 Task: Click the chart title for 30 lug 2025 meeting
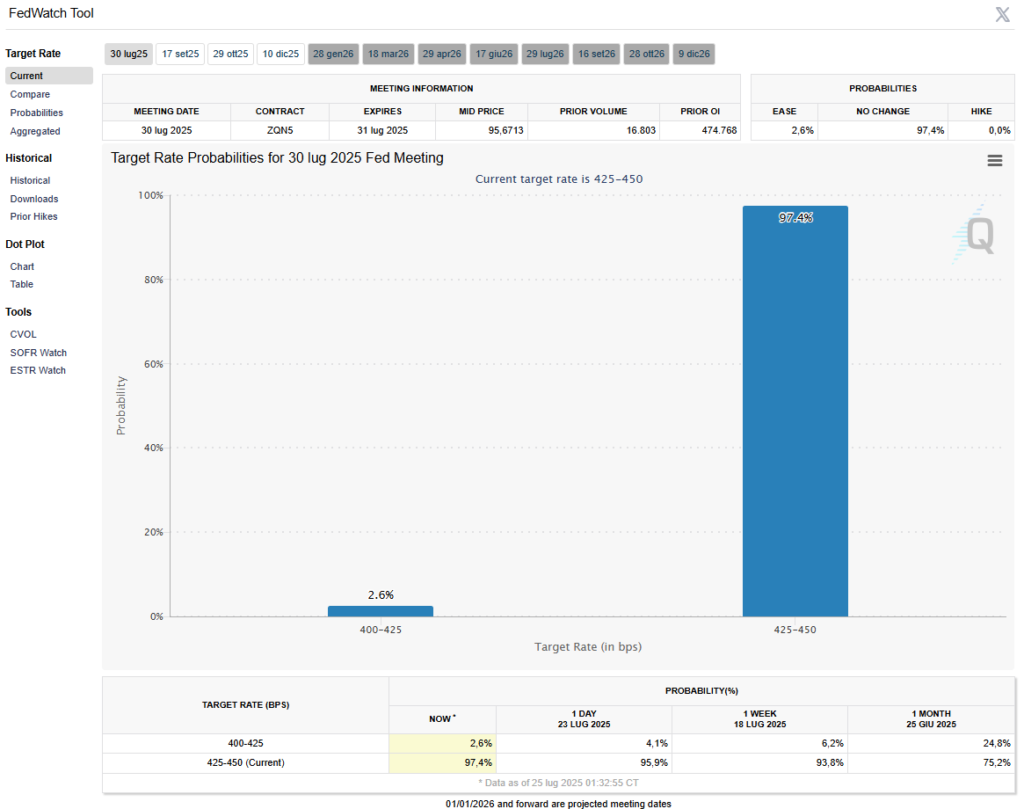click(277, 158)
